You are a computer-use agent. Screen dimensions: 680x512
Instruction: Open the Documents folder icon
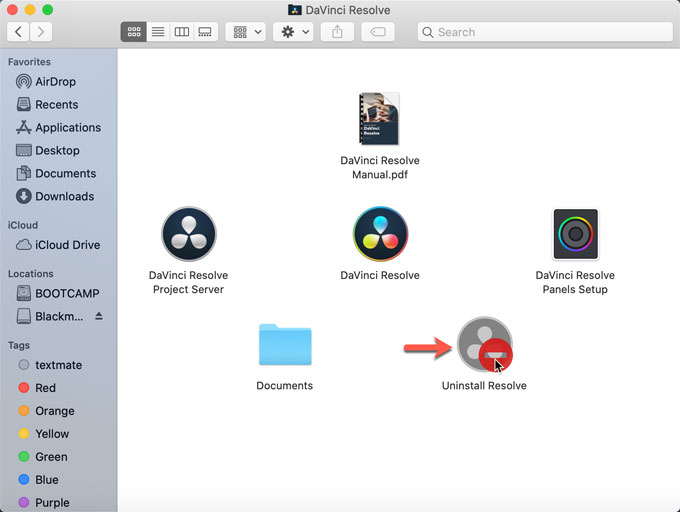click(284, 345)
